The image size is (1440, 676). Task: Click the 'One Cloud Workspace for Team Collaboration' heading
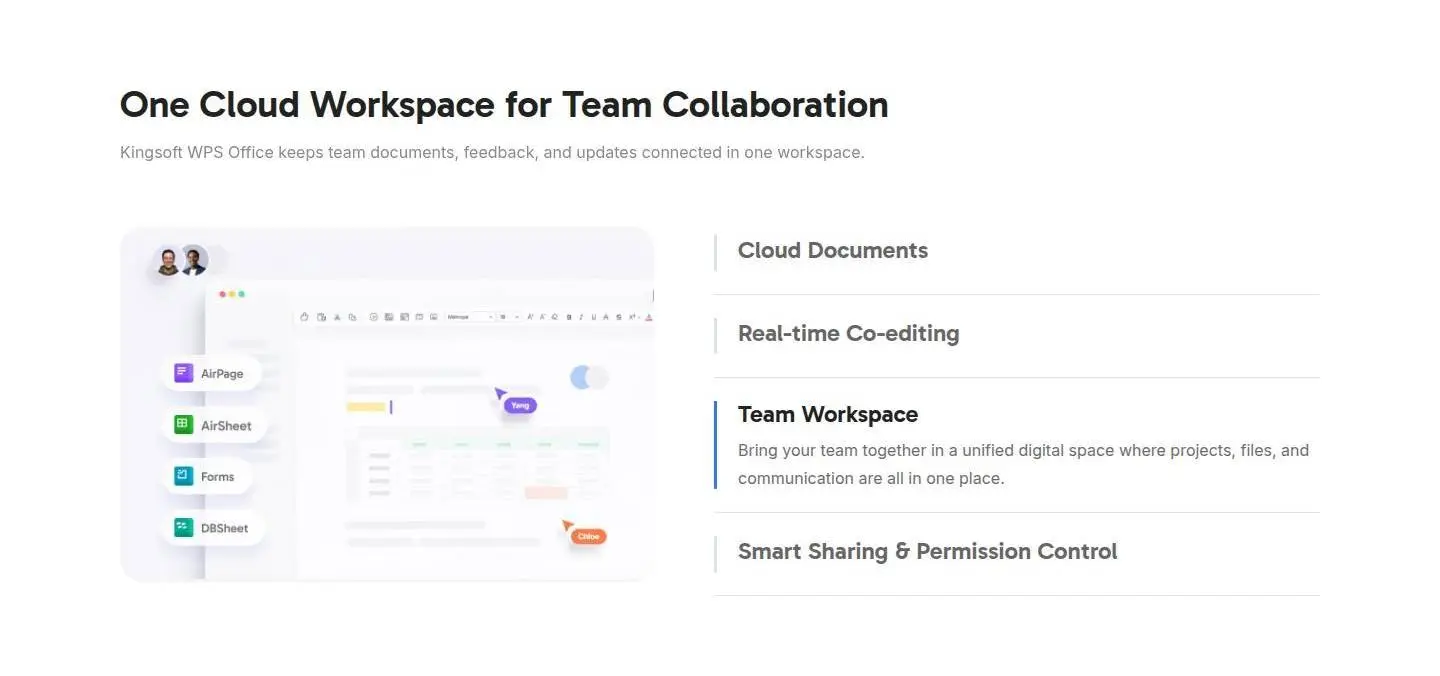tap(504, 105)
